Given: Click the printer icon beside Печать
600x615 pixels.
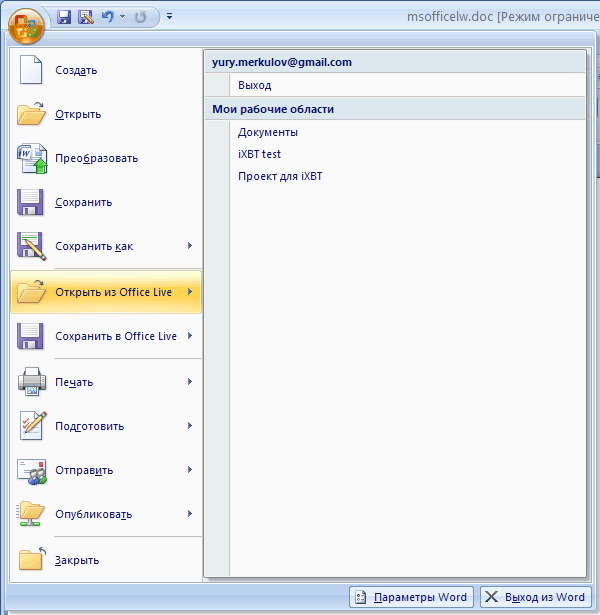Looking at the screenshot, I should click(x=31, y=382).
